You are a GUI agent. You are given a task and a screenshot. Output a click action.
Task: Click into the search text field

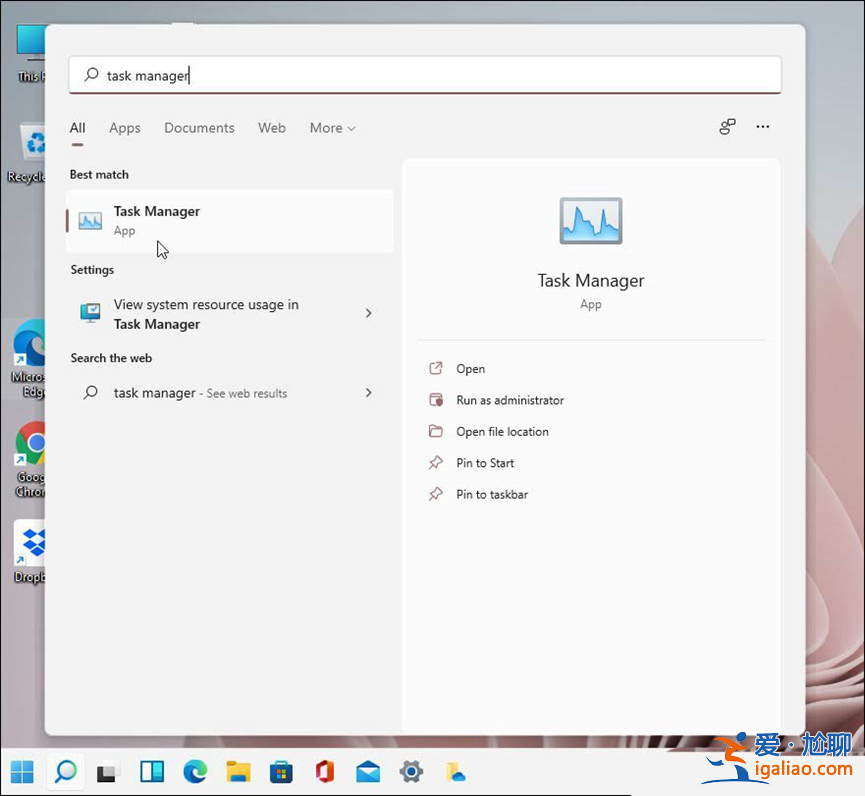(430, 75)
